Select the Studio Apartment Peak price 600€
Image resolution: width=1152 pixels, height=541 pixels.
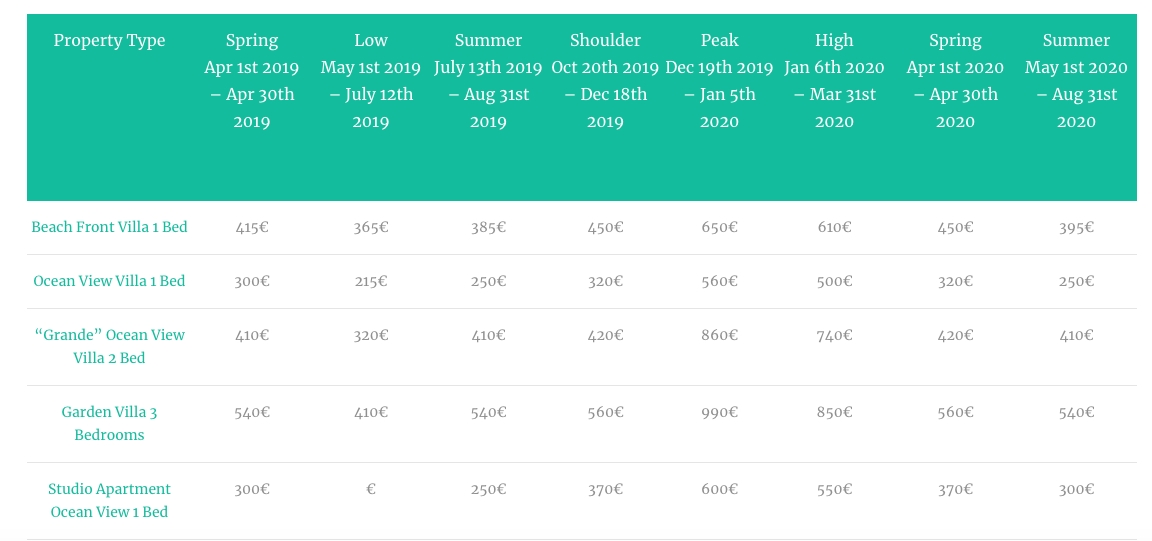(x=719, y=489)
